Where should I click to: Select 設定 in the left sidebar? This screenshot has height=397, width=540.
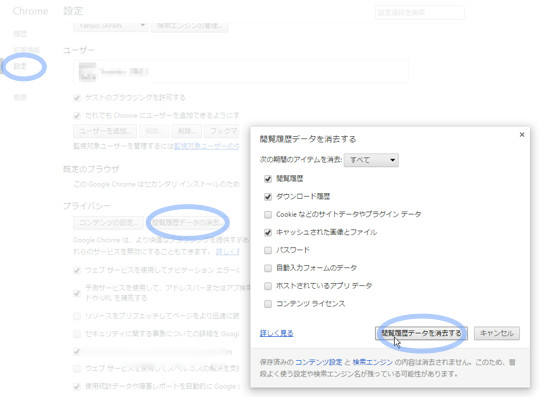pos(20,66)
